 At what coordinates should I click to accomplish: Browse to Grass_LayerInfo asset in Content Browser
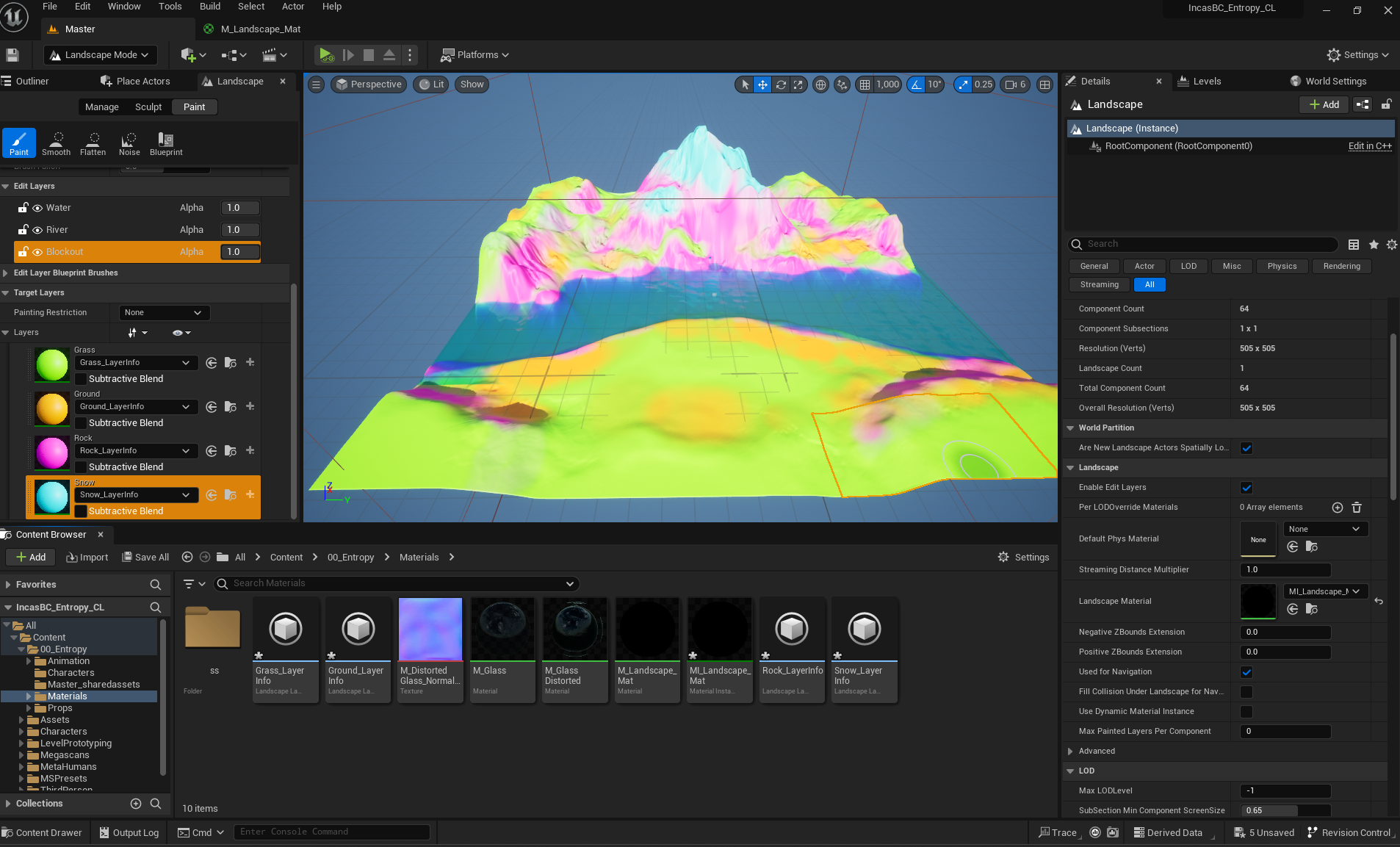(231, 363)
